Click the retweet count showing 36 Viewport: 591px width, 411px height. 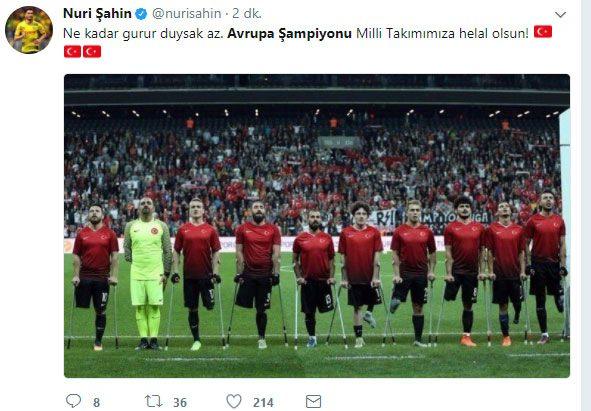pyautogui.click(x=180, y=402)
